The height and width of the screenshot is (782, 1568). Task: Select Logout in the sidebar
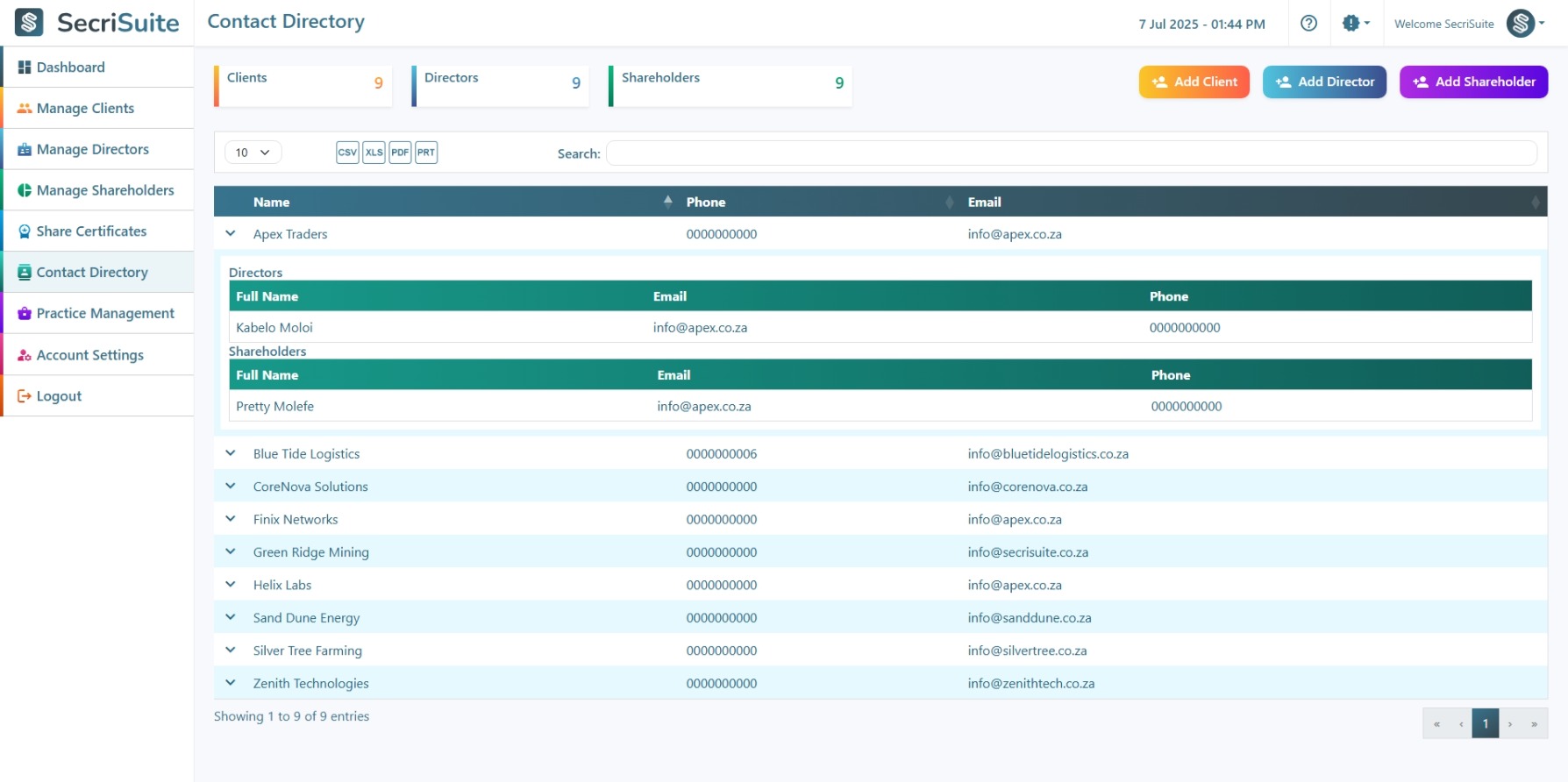click(97, 396)
